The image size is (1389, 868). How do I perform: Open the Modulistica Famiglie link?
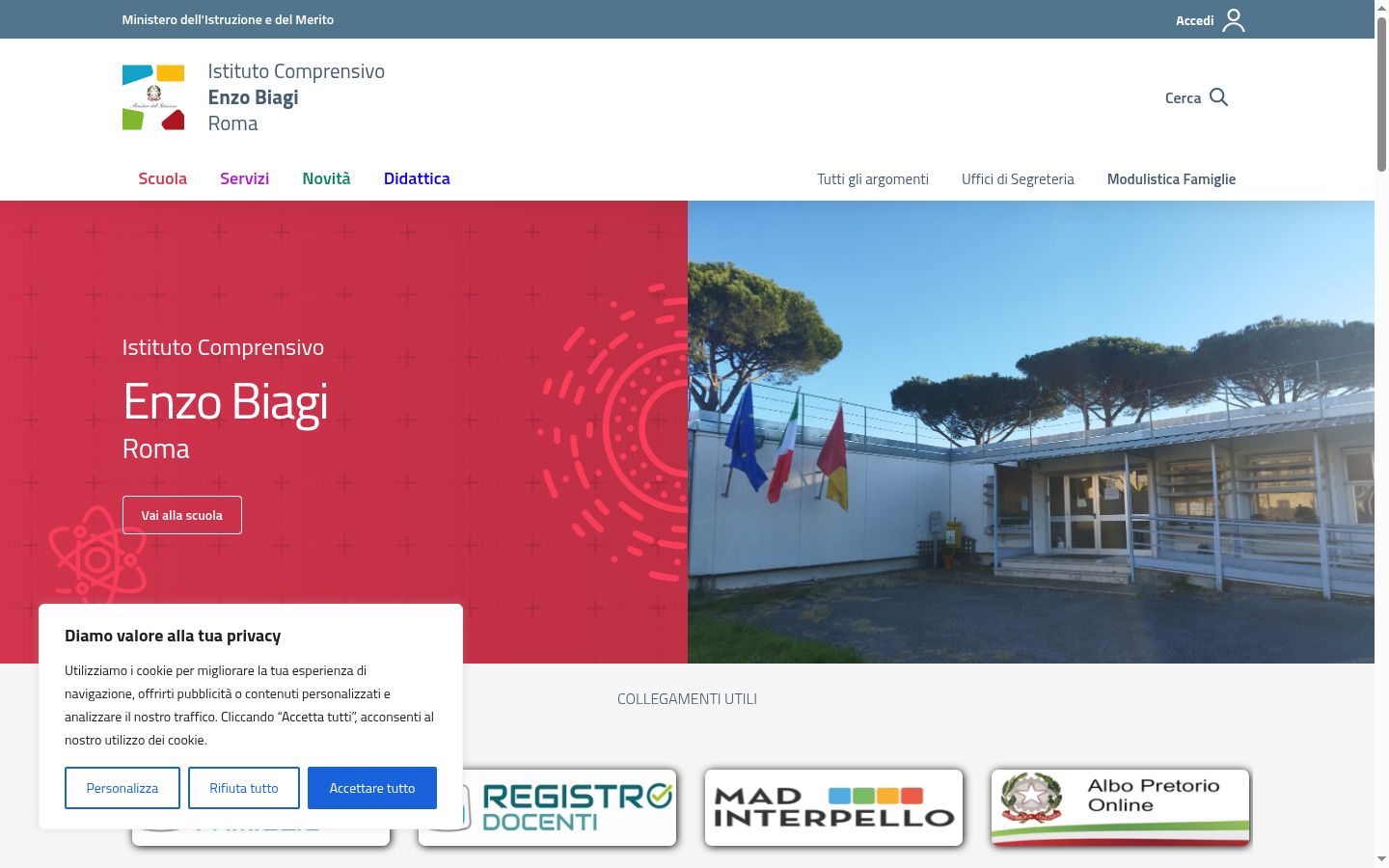(1171, 179)
